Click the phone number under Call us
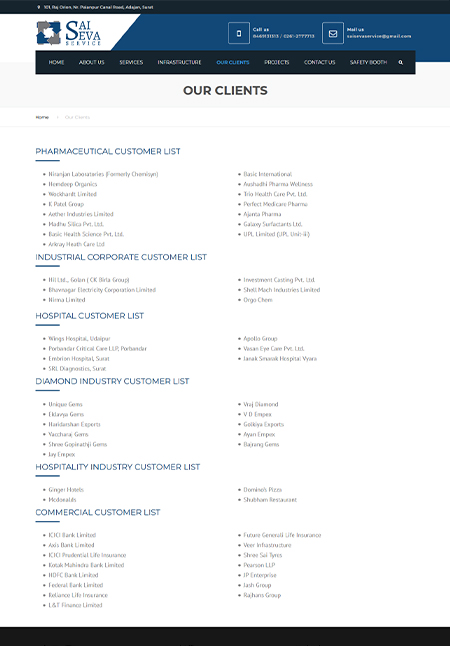Viewport: 450px width, 646px height. 284,36
